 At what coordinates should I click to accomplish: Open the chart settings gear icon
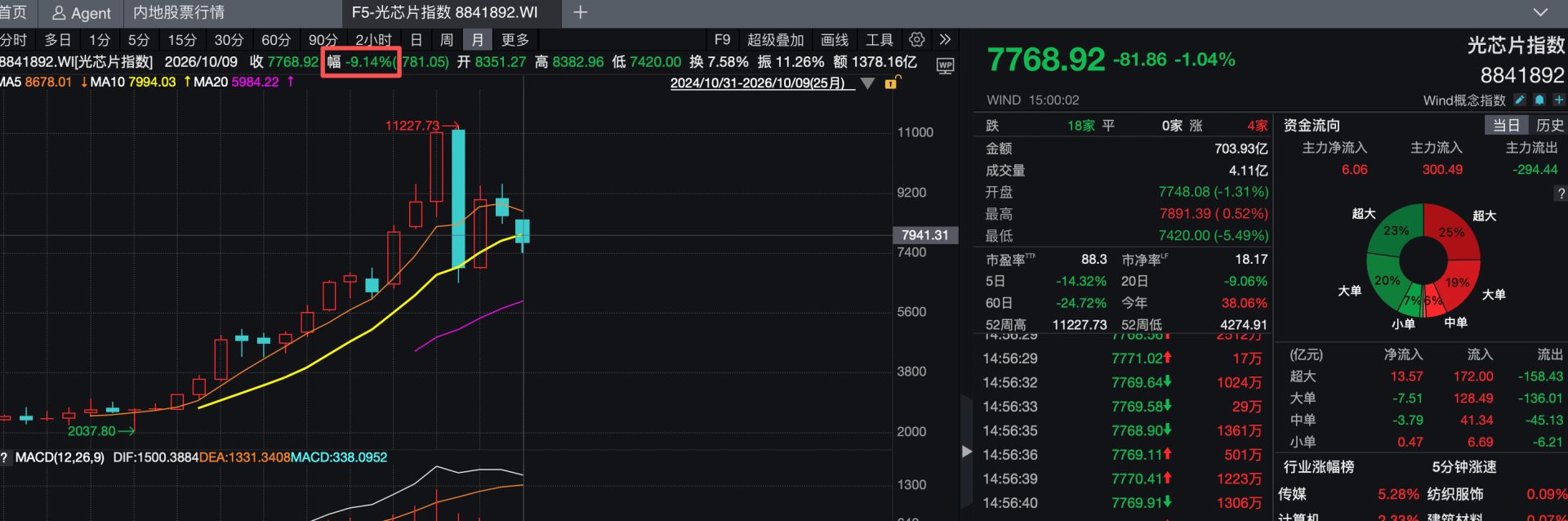(x=917, y=40)
